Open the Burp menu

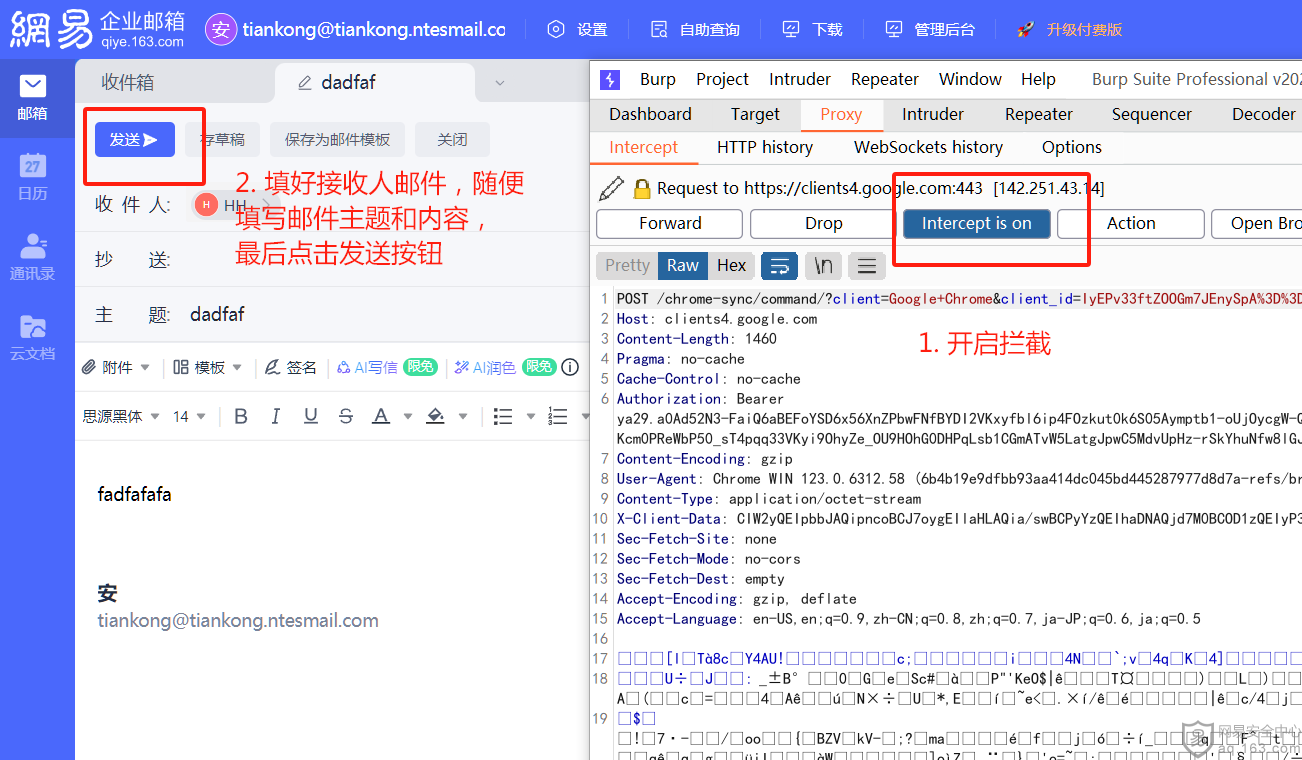click(x=657, y=80)
